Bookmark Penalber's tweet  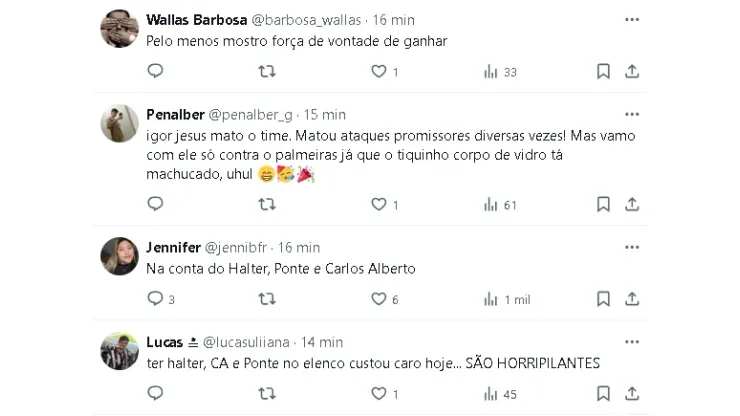[x=603, y=204]
